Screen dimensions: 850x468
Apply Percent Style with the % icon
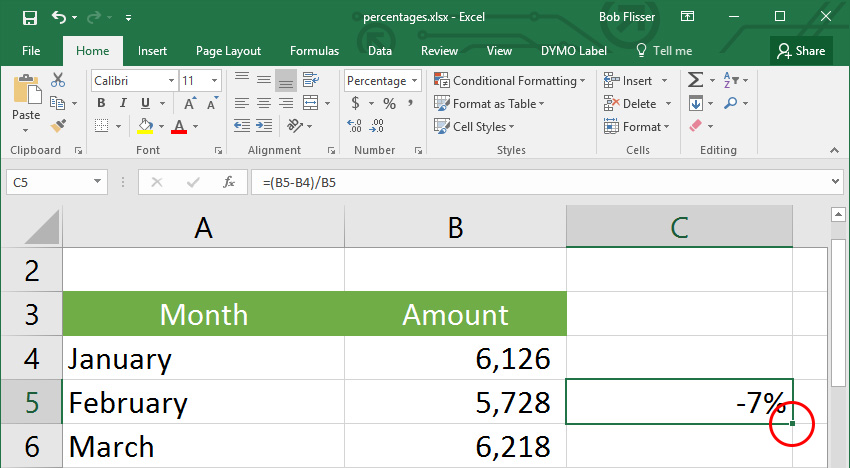pos(389,103)
